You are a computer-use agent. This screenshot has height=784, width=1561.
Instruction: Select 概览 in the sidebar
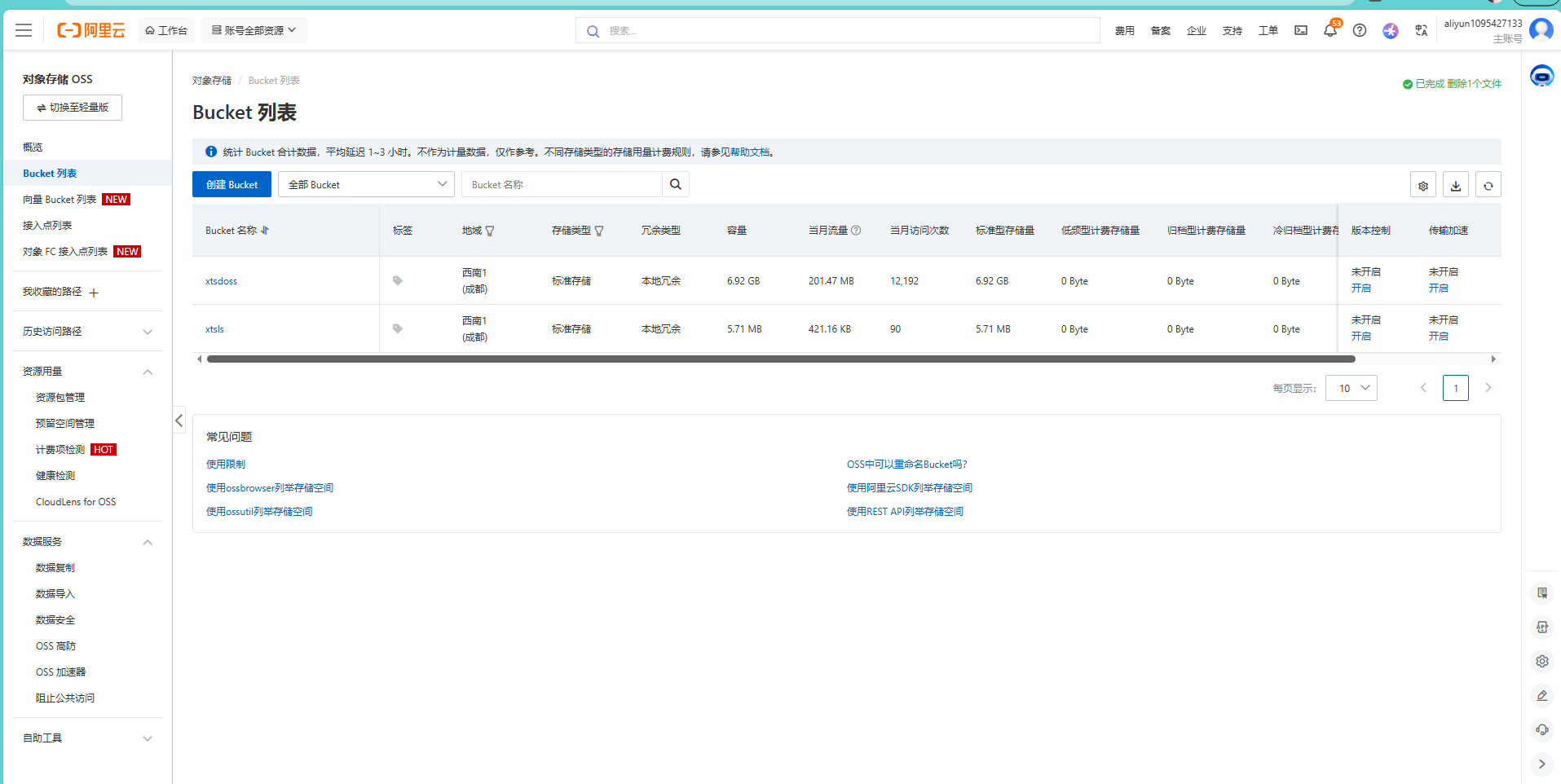point(33,148)
